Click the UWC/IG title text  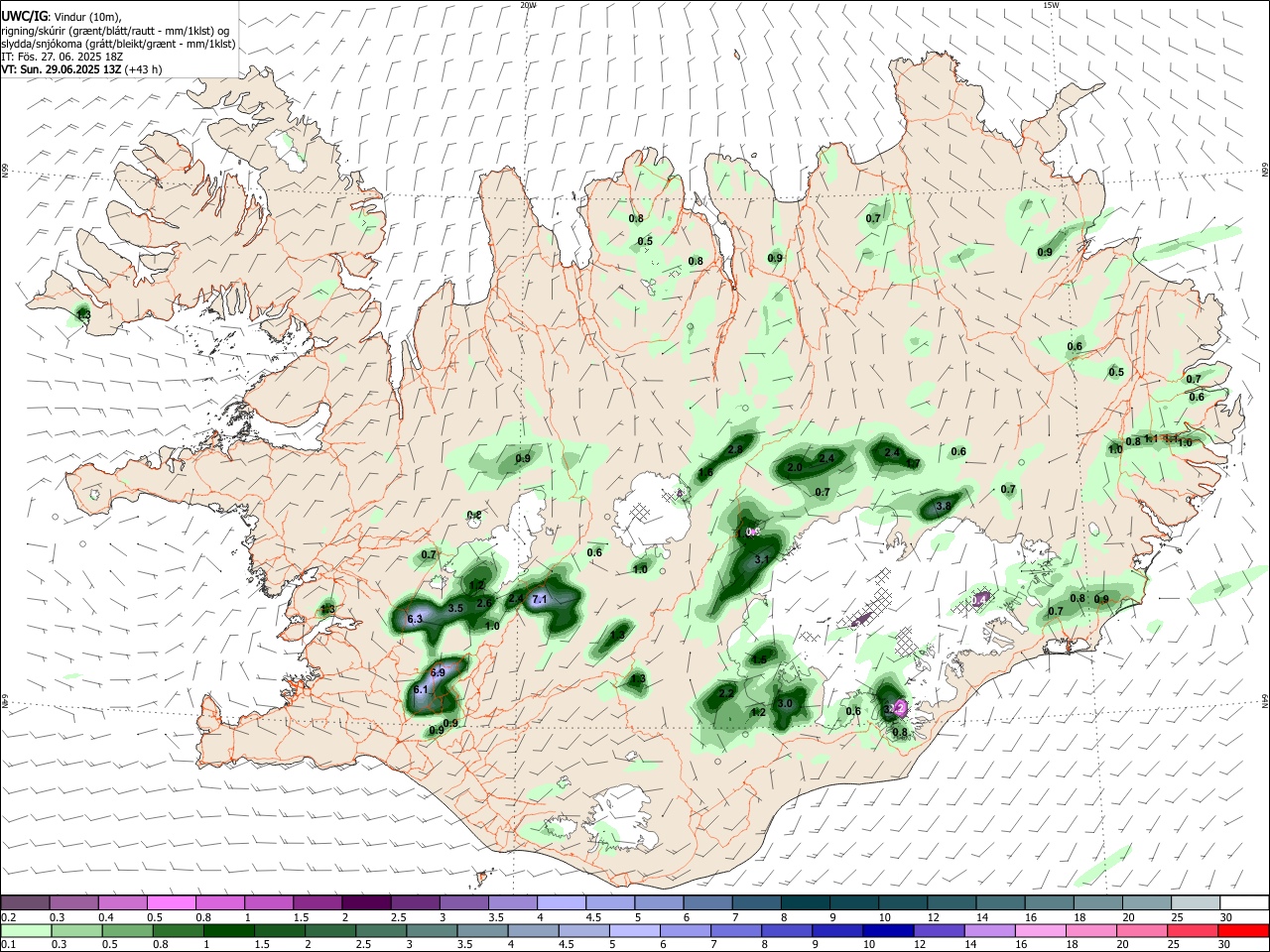(24, 16)
